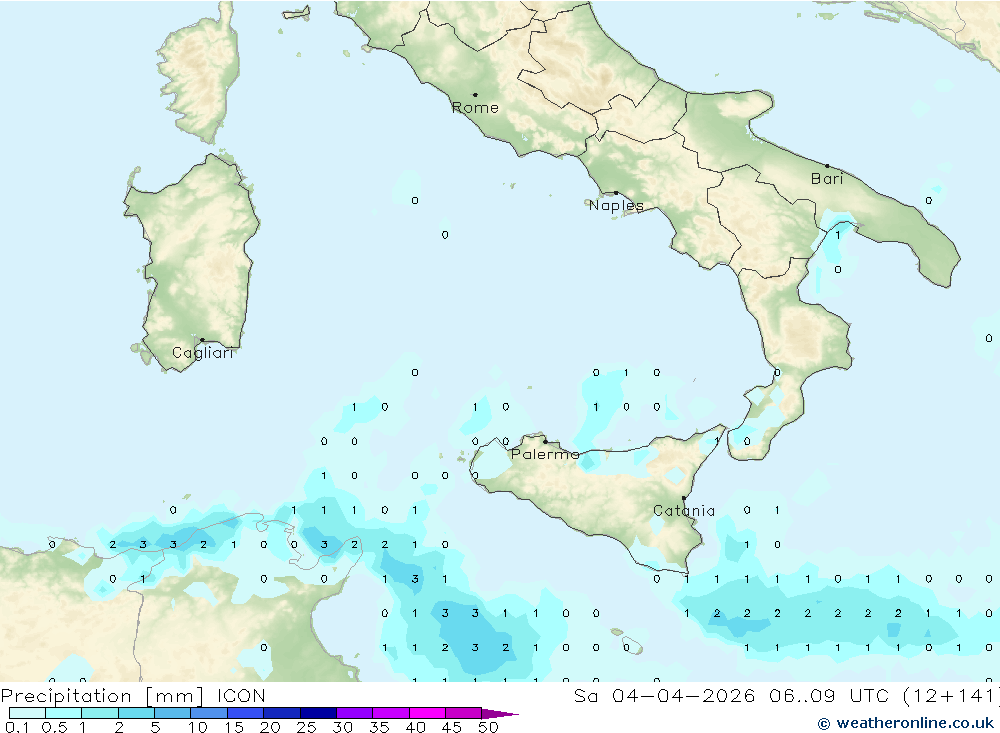
Task: Select the 5–10 mm legend swatch
Action: click(x=173, y=713)
